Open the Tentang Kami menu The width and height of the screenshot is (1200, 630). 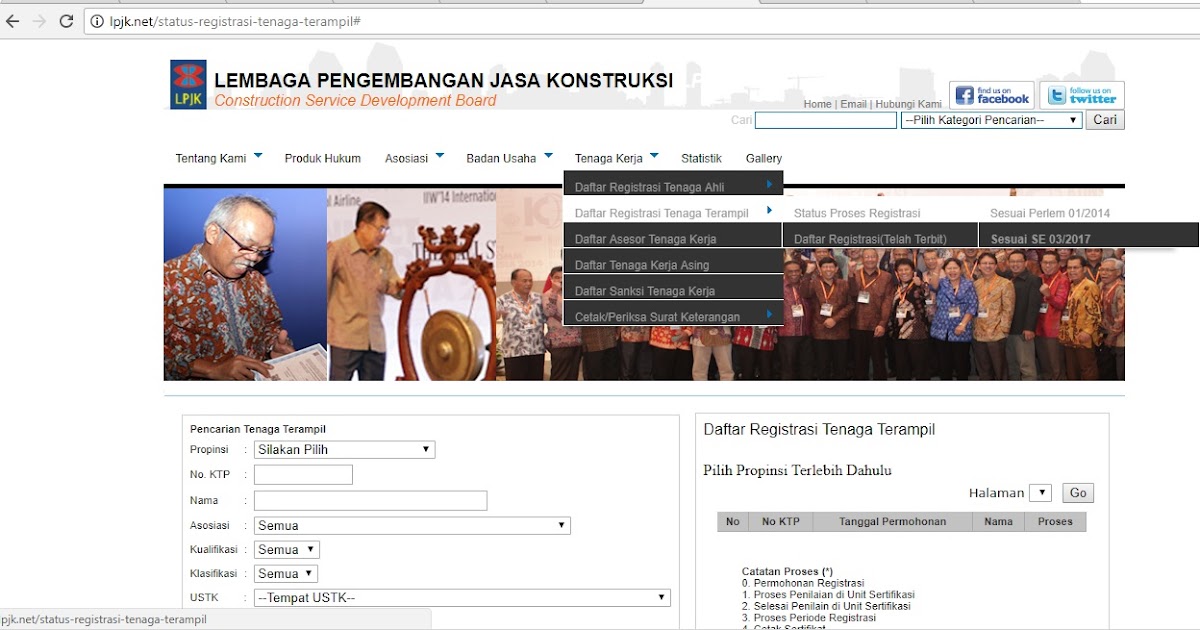211,158
